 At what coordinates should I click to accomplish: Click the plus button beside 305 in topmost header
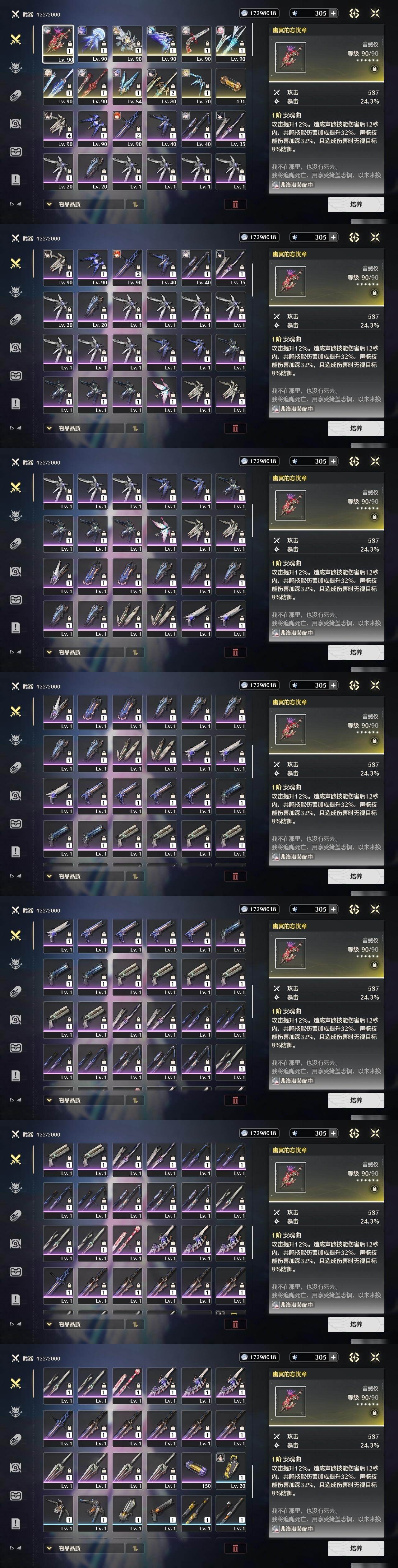click(334, 13)
